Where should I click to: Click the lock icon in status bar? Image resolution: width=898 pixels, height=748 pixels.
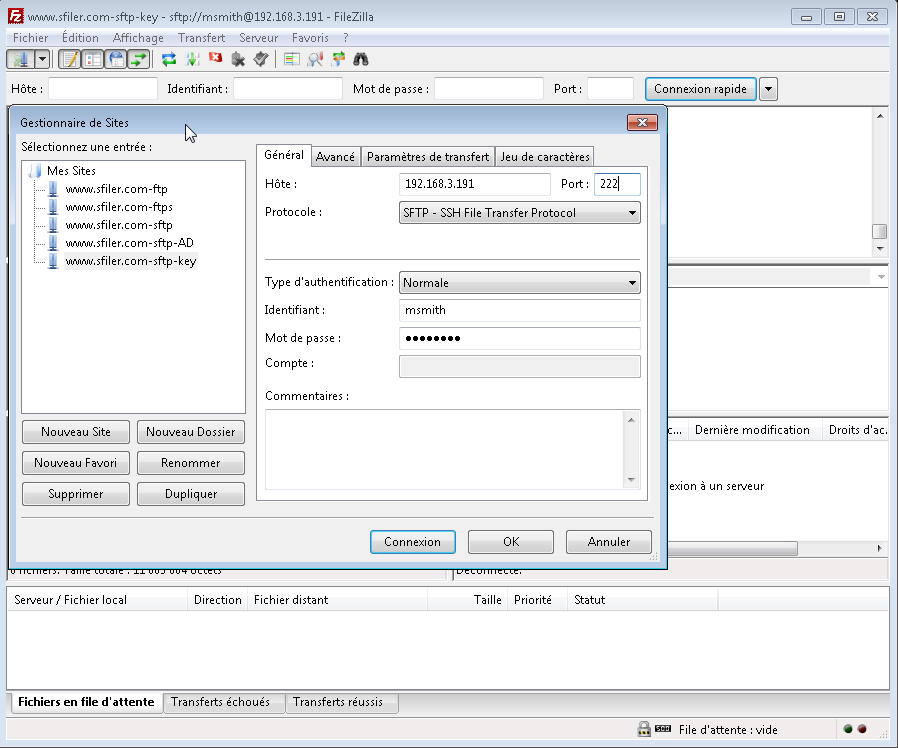coord(644,729)
